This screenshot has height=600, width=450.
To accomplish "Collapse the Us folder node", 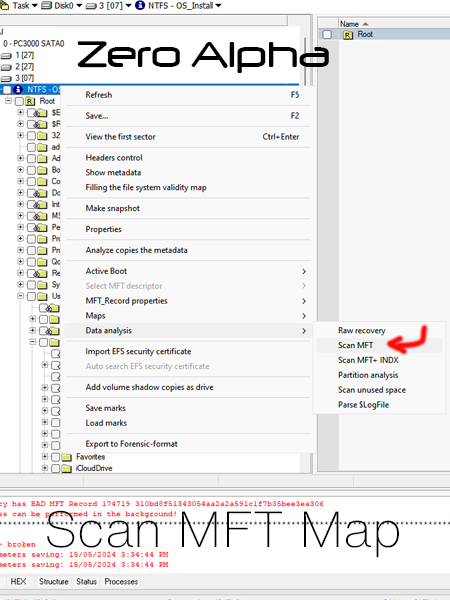I will click(x=21, y=296).
